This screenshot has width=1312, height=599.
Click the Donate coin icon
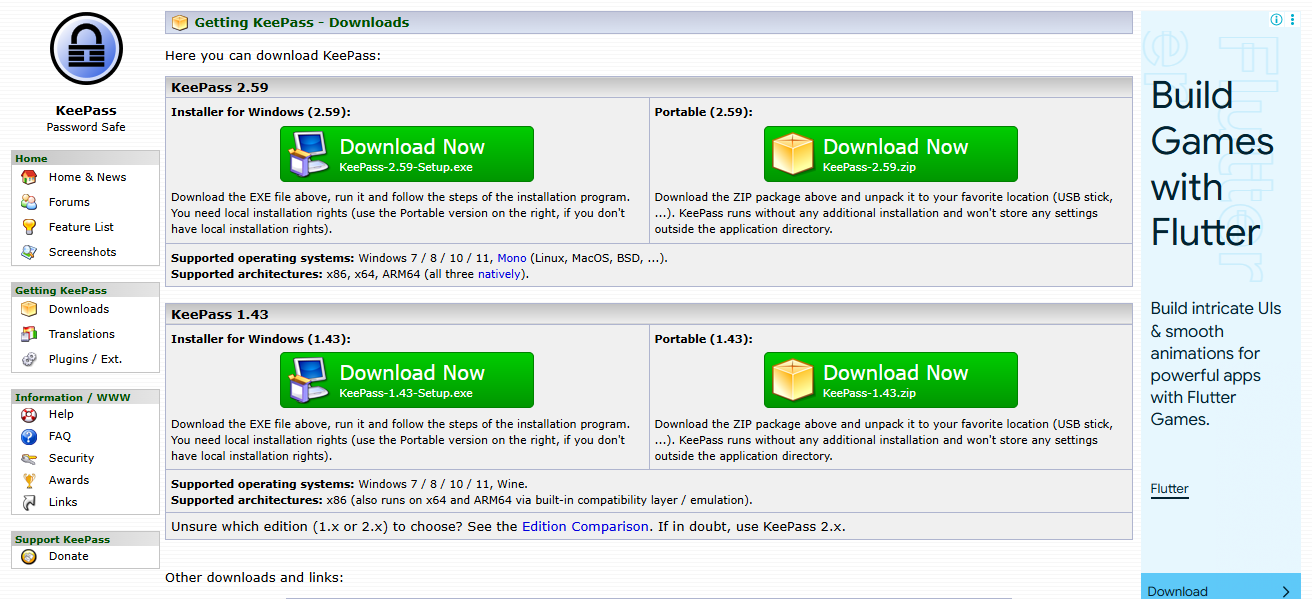click(x=29, y=556)
